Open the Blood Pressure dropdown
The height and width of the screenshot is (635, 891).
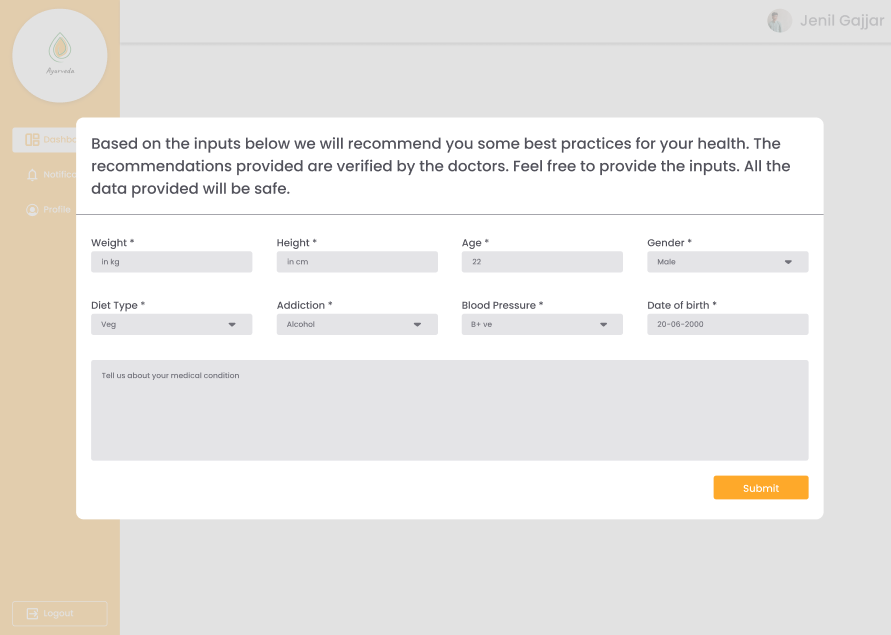(542, 324)
